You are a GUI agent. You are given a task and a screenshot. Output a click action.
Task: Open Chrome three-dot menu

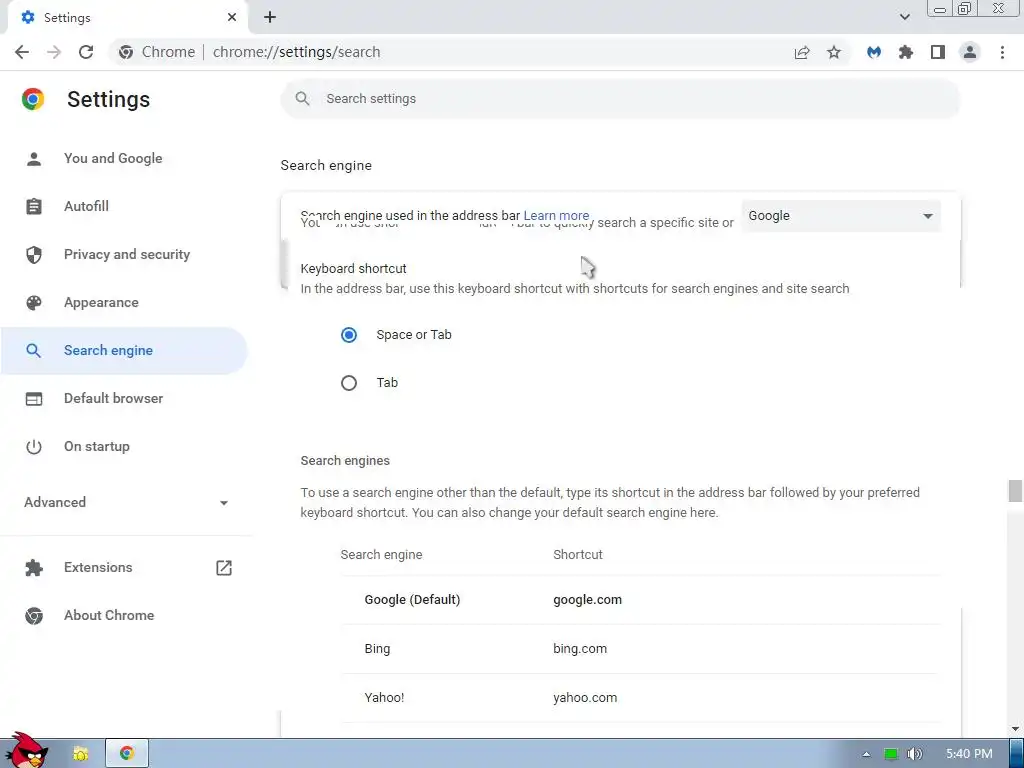[x=1002, y=52]
